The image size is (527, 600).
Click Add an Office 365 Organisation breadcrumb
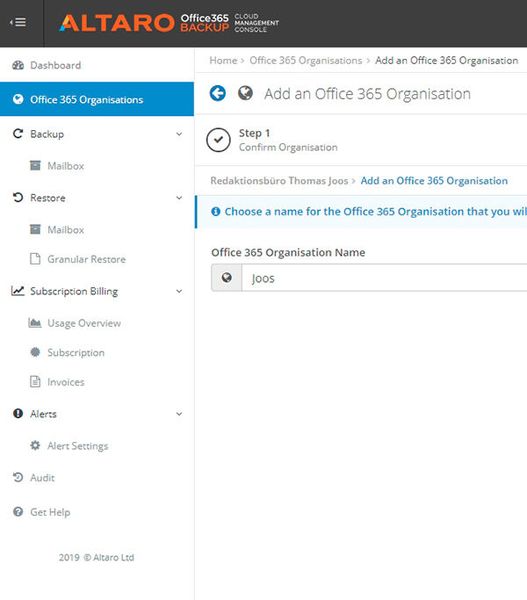click(447, 60)
